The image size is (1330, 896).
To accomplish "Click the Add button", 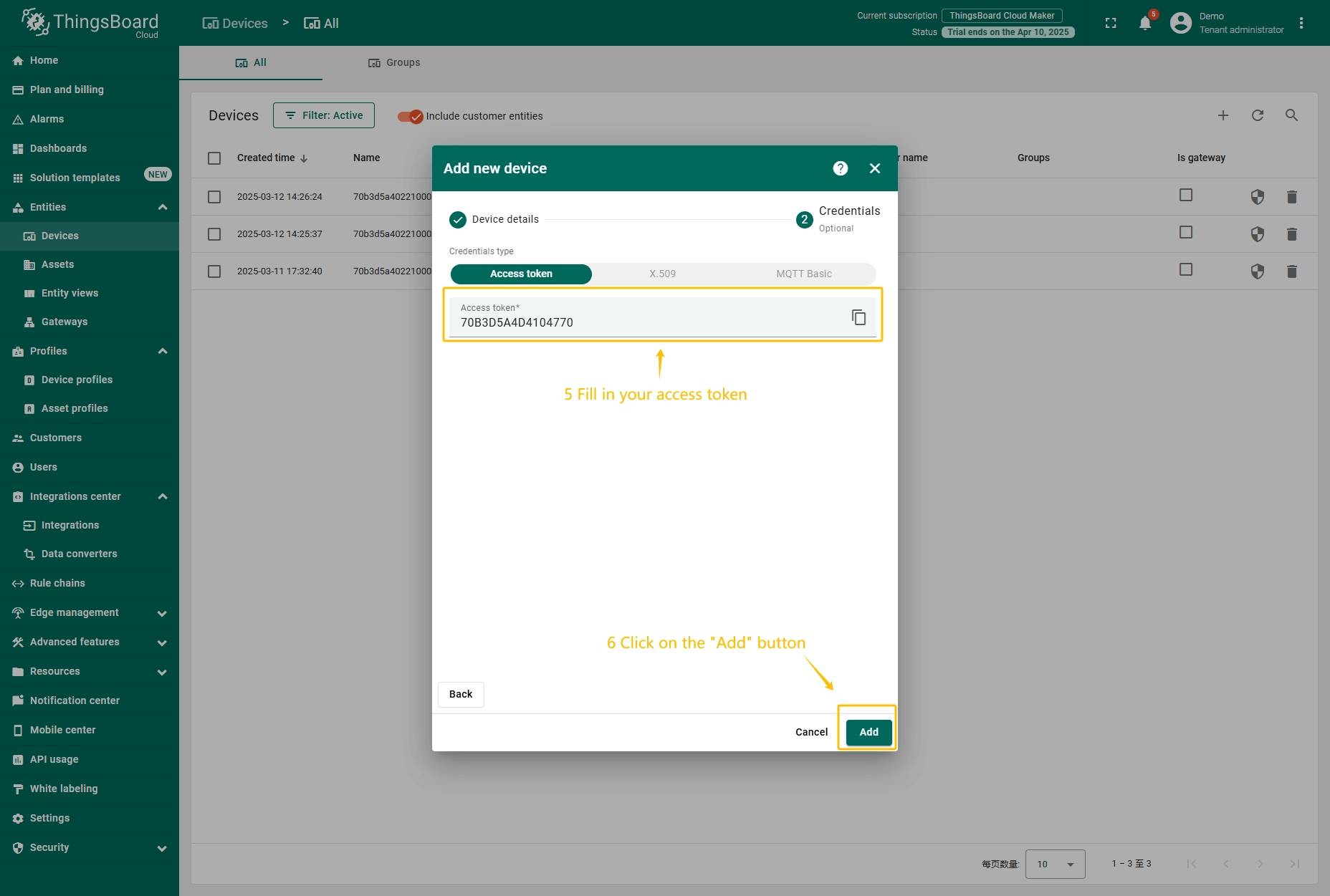I will pyautogui.click(x=869, y=732).
